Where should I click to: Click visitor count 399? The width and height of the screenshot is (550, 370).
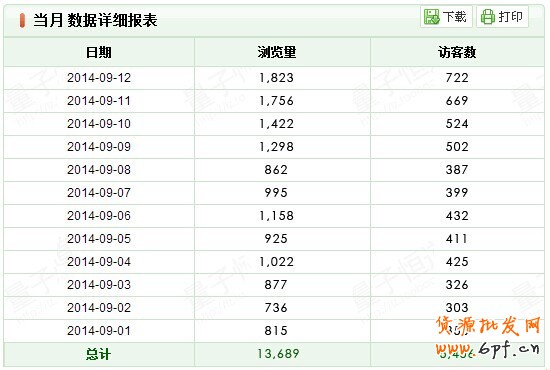[x=457, y=193]
